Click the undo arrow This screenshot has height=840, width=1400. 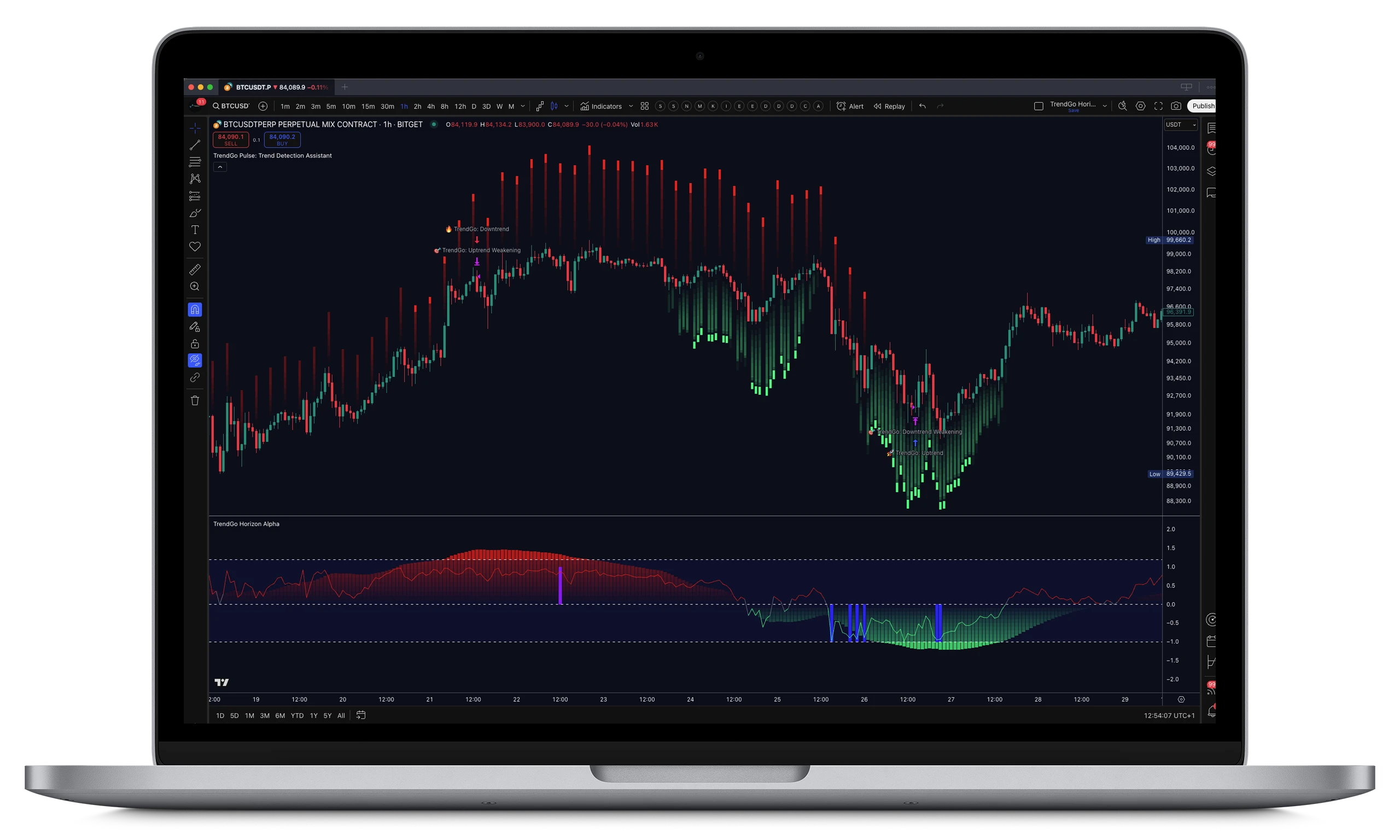point(923,106)
